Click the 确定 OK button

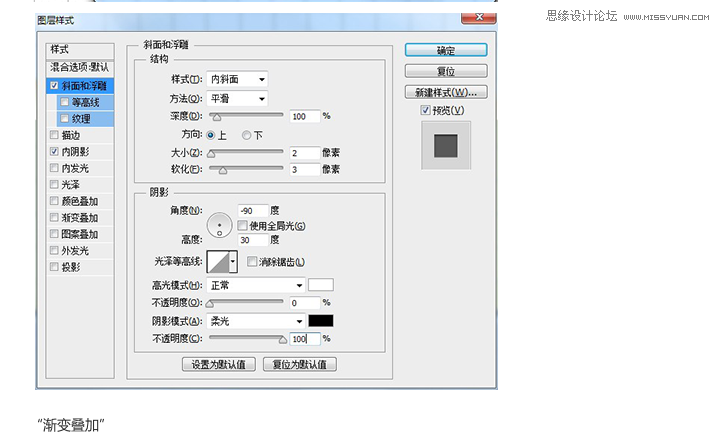click(446, 50)
